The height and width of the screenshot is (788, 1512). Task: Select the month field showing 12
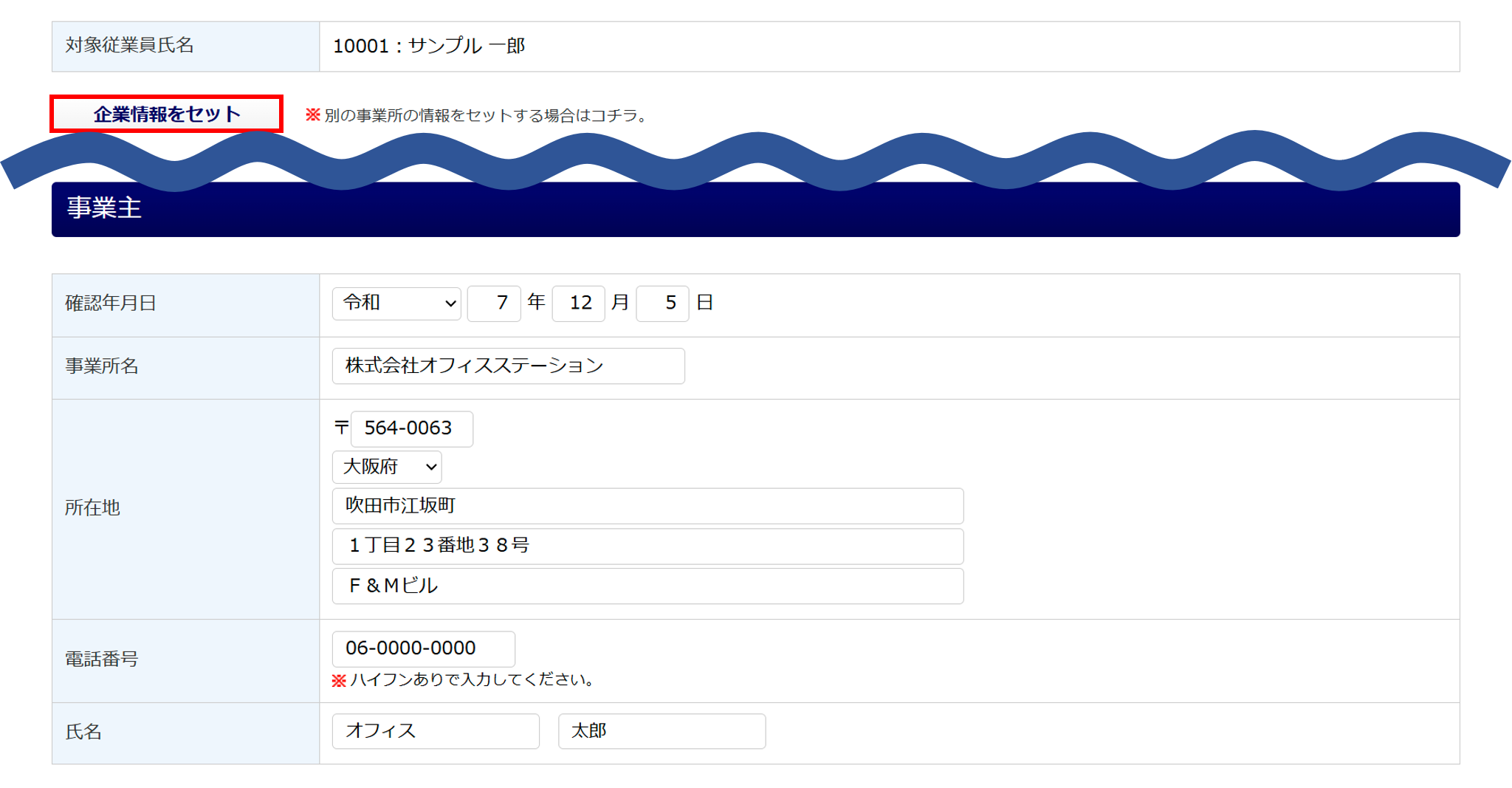579,304
